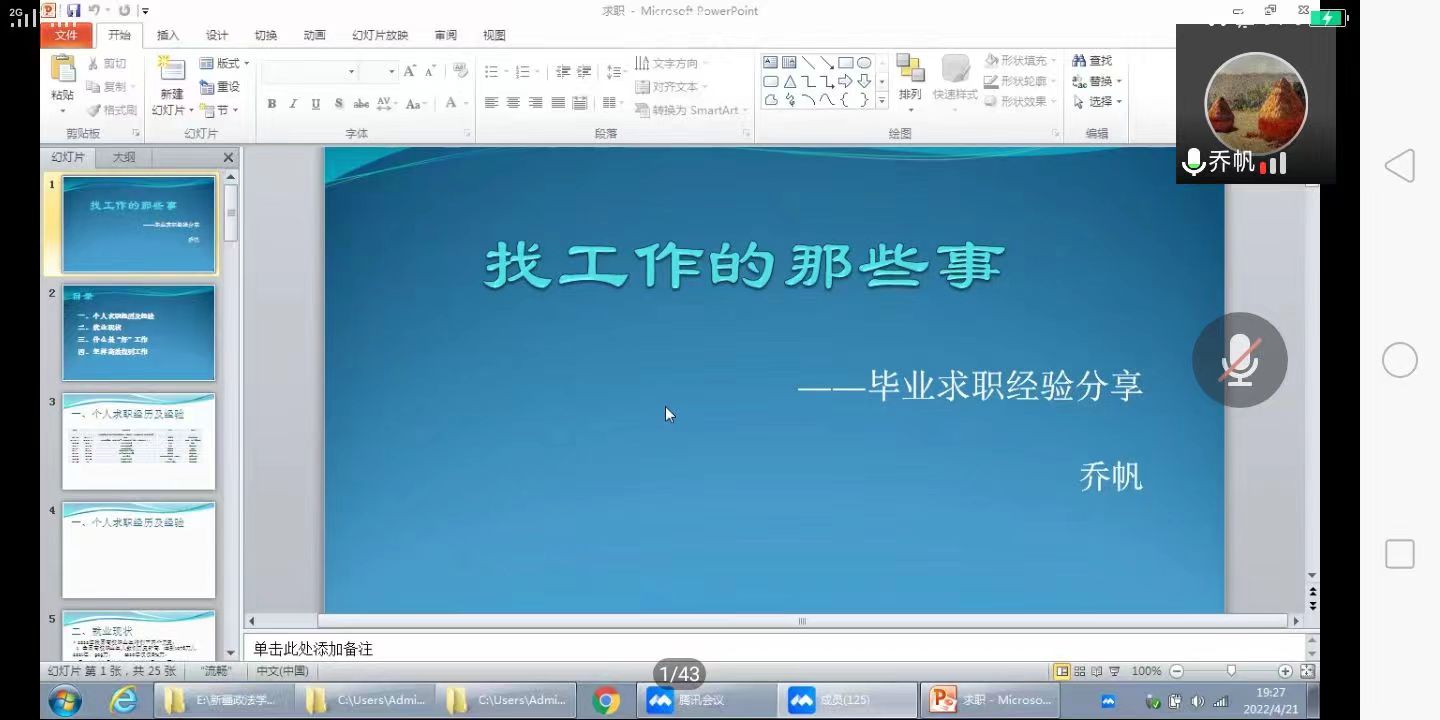Select the triangle shape in shapes gallery
The image size is (1440, 720).
[790, 82]
